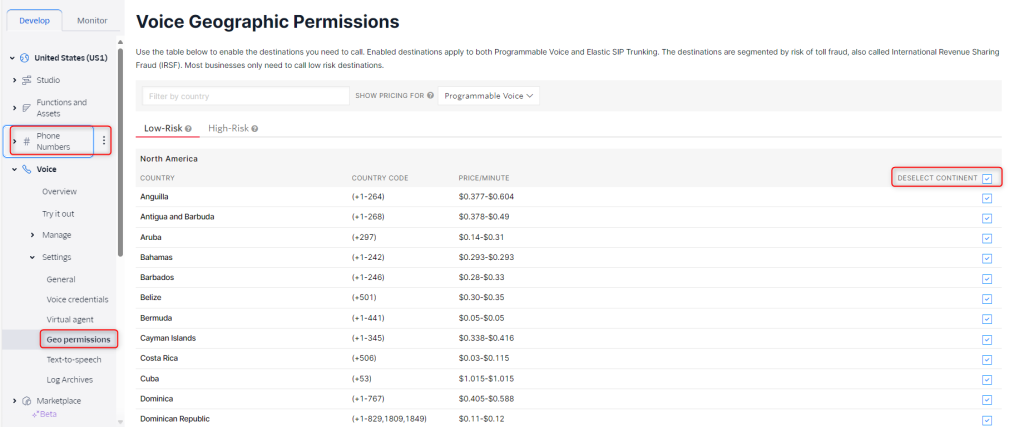Open the Phone Numbers three-dot menu
Screen dimensions: 1024x427
coord(103,141)
